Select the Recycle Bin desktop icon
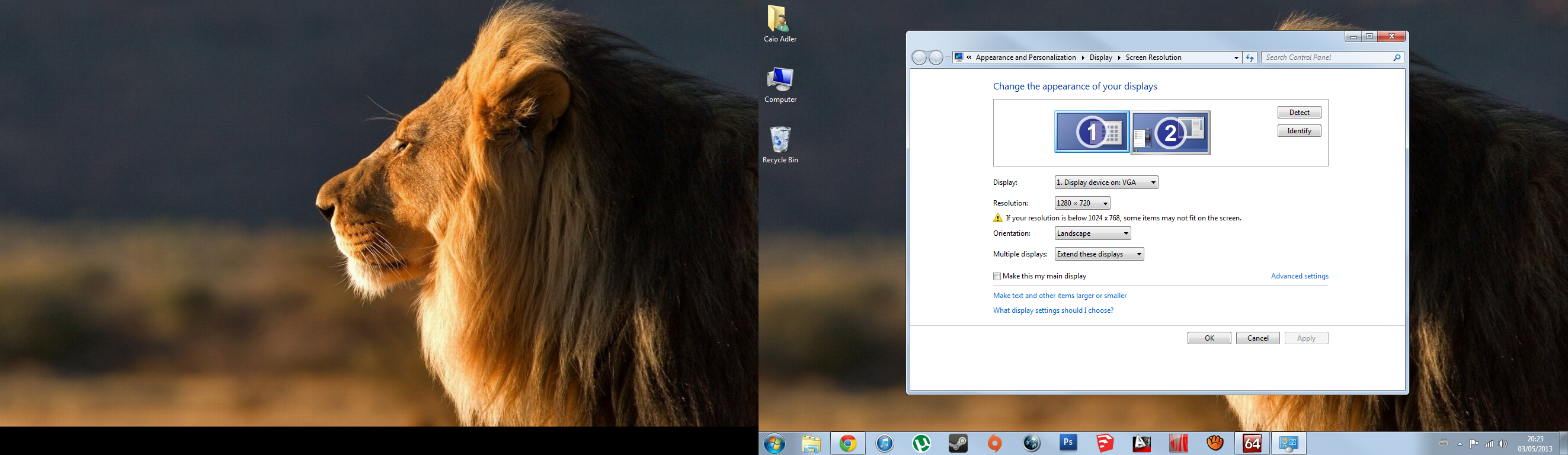The width and height of the screenshot is (1568, 455). pos(780,145)
